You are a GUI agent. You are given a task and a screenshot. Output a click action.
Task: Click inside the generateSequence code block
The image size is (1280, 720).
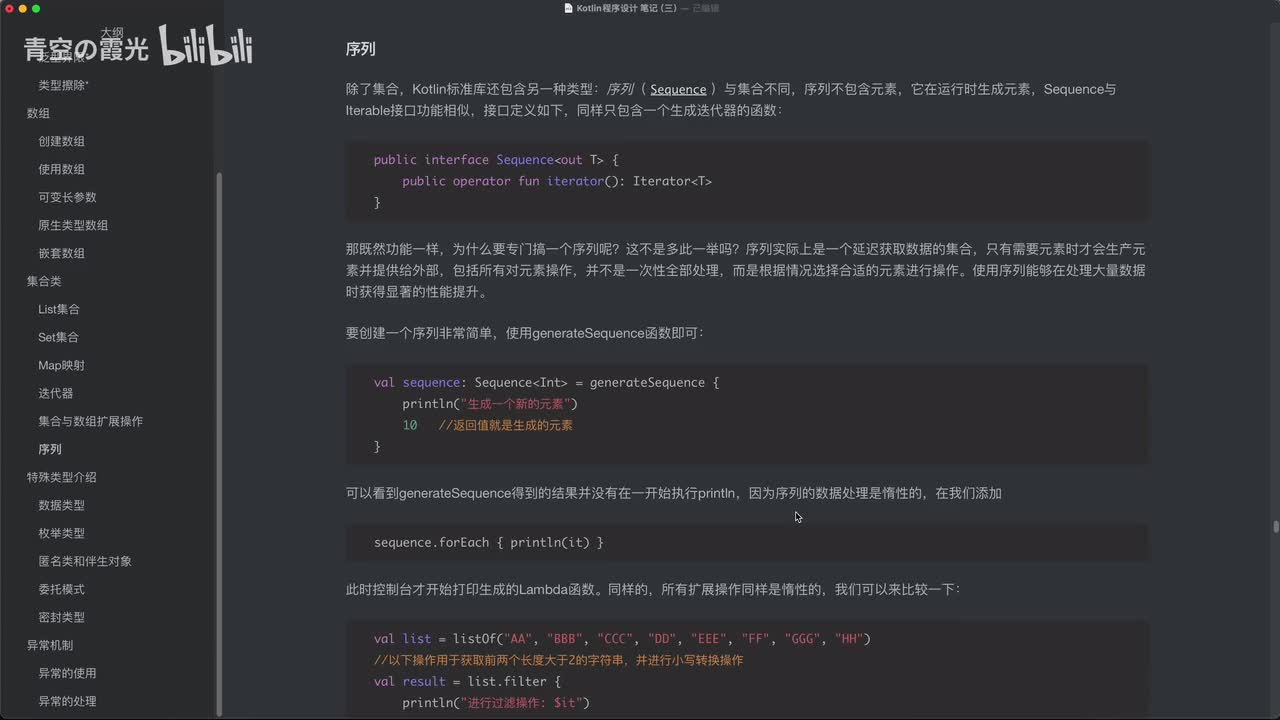747,414
